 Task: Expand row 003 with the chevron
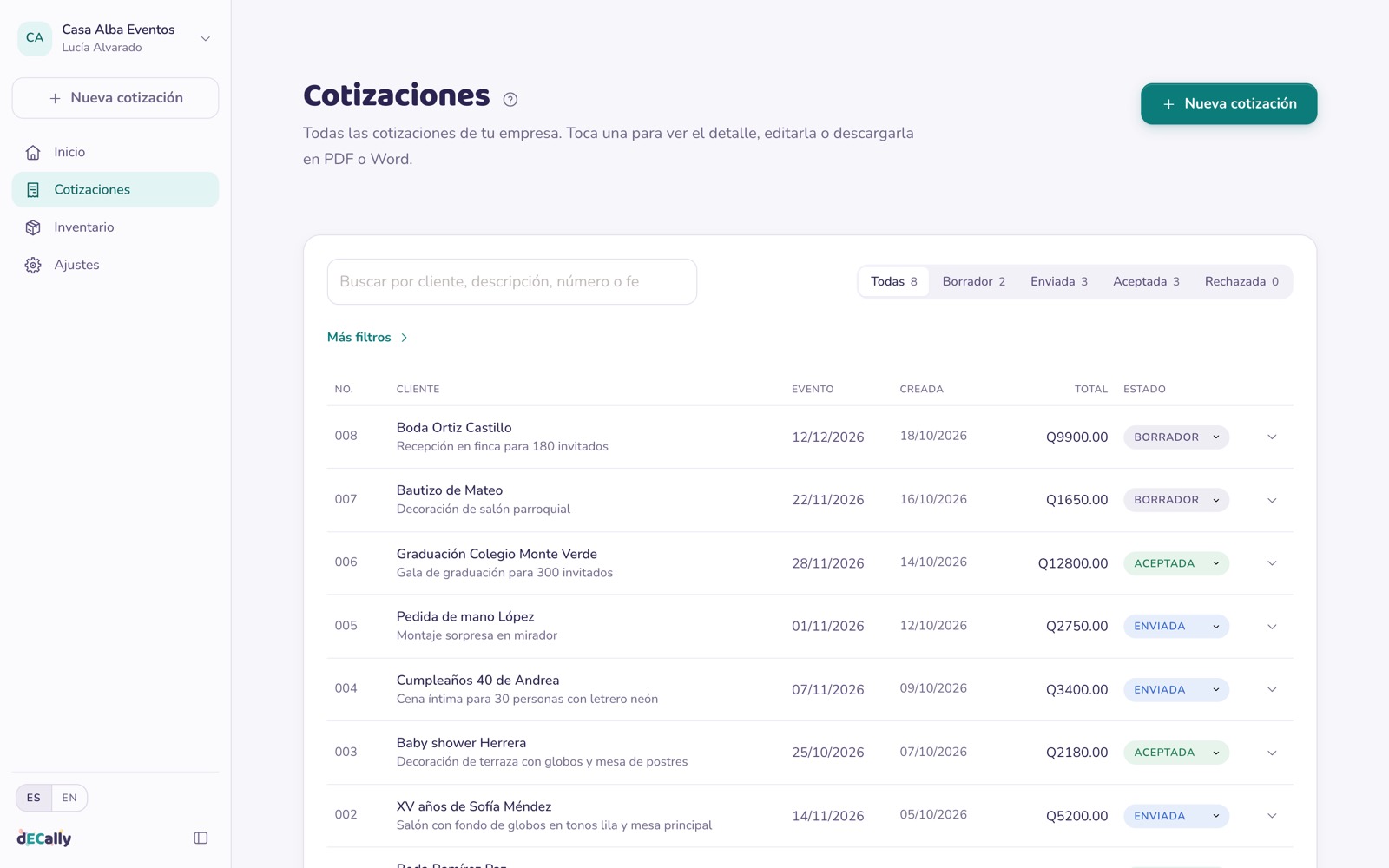tap(1272, 753)
